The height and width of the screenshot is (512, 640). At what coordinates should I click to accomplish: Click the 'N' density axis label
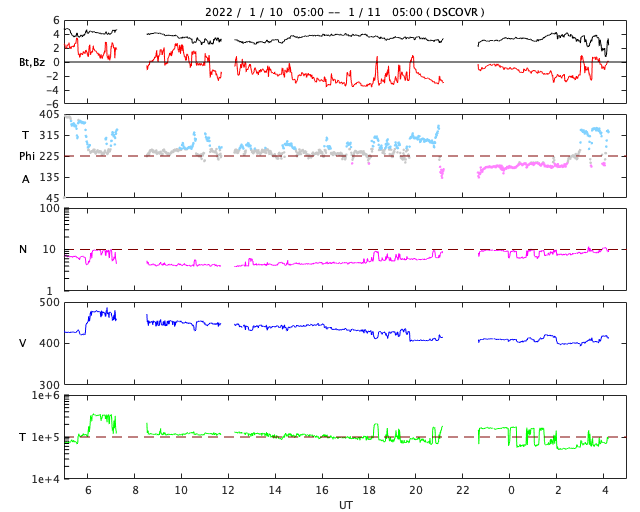tap(23, 249)
